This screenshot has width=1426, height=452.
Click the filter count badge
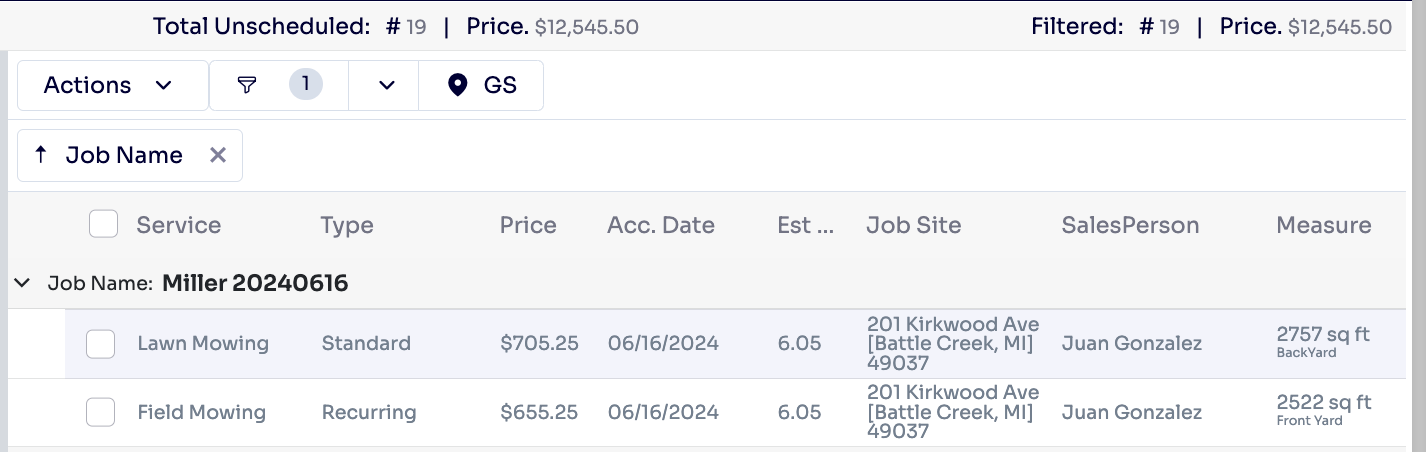click(306, 85)
